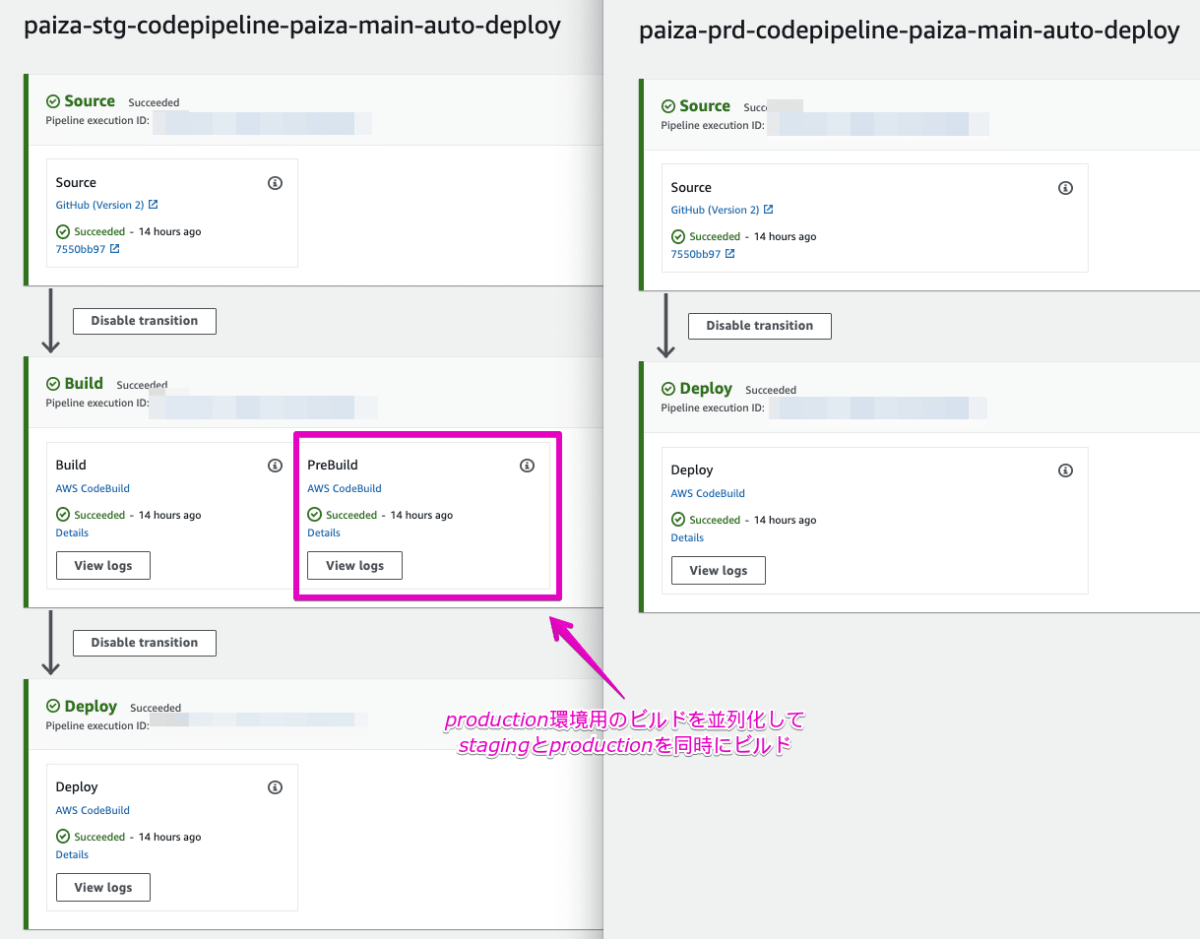Disable transition between stg Source and Build
Viewport: 1200px width, 939px height.
coord(145,321)
